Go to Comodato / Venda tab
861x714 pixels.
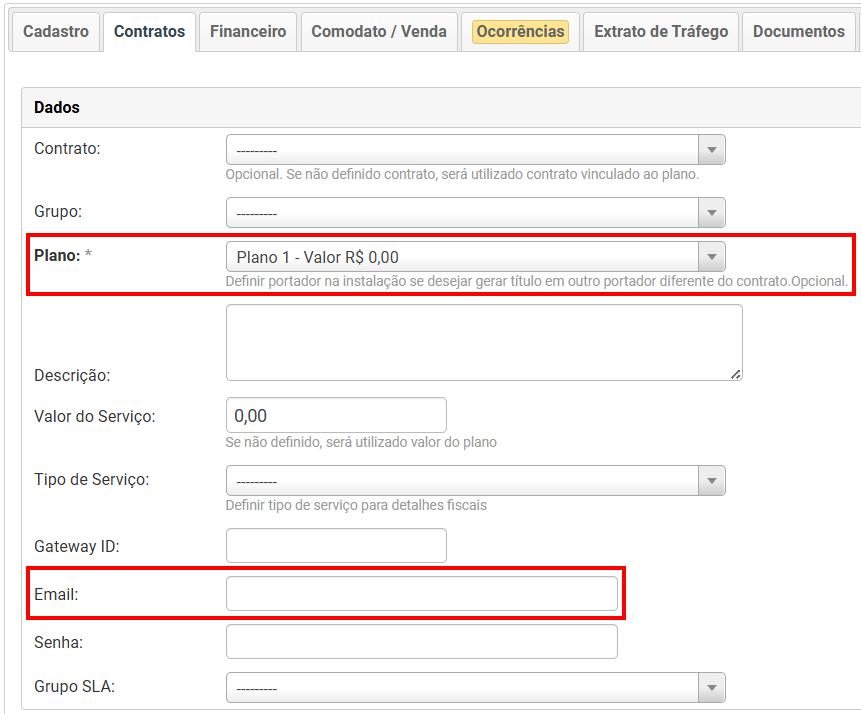tap(379, 31)
